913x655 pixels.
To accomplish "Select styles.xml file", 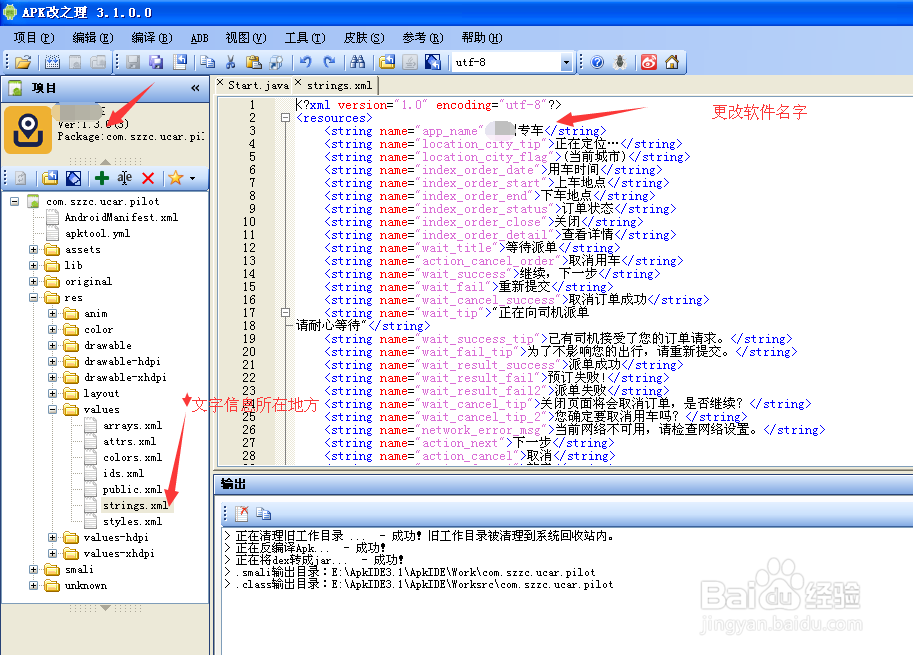I will point(132,522).
